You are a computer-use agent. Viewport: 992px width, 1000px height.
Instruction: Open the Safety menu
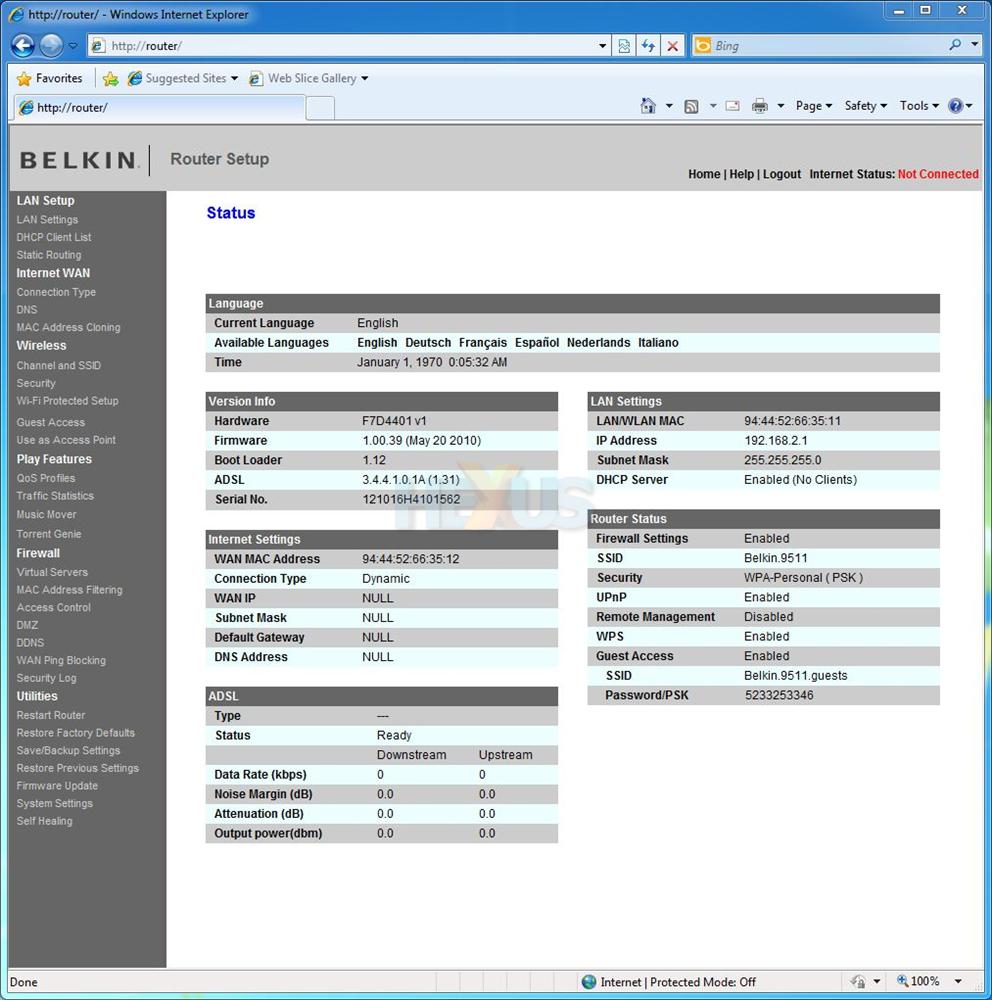[865, 106]
